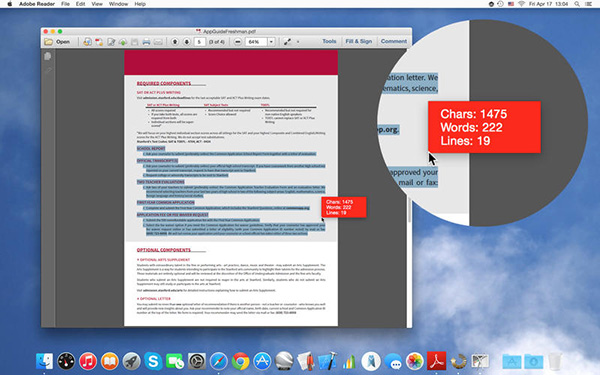
Task: Open the zoom percentage dropdown arrow
Action: [x=271, y=42]
